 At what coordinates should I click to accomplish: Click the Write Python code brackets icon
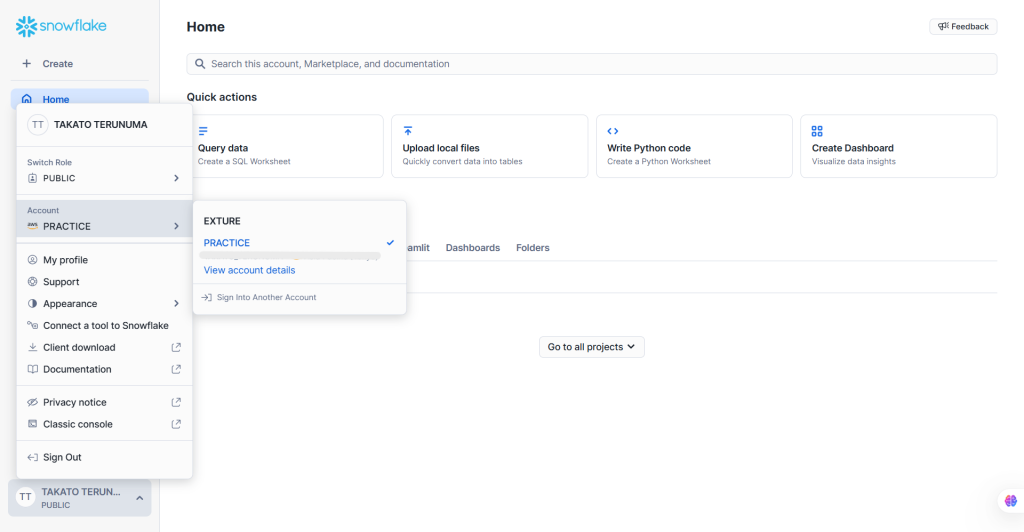point(613,131)
